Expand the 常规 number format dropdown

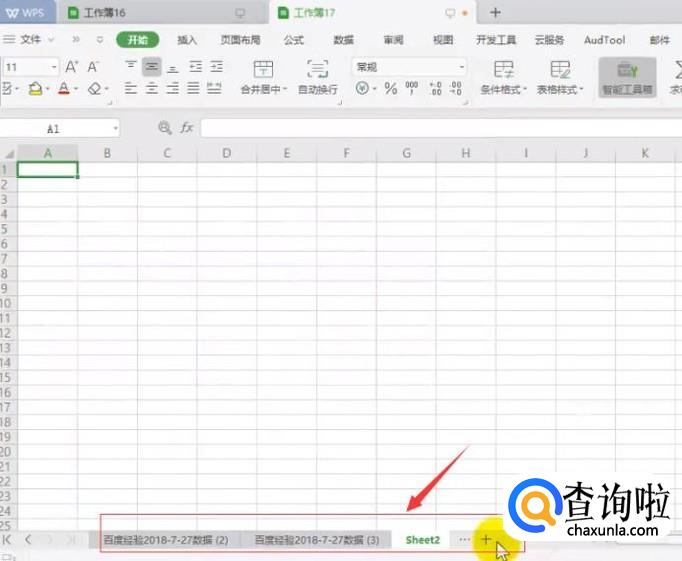(461, 67)
